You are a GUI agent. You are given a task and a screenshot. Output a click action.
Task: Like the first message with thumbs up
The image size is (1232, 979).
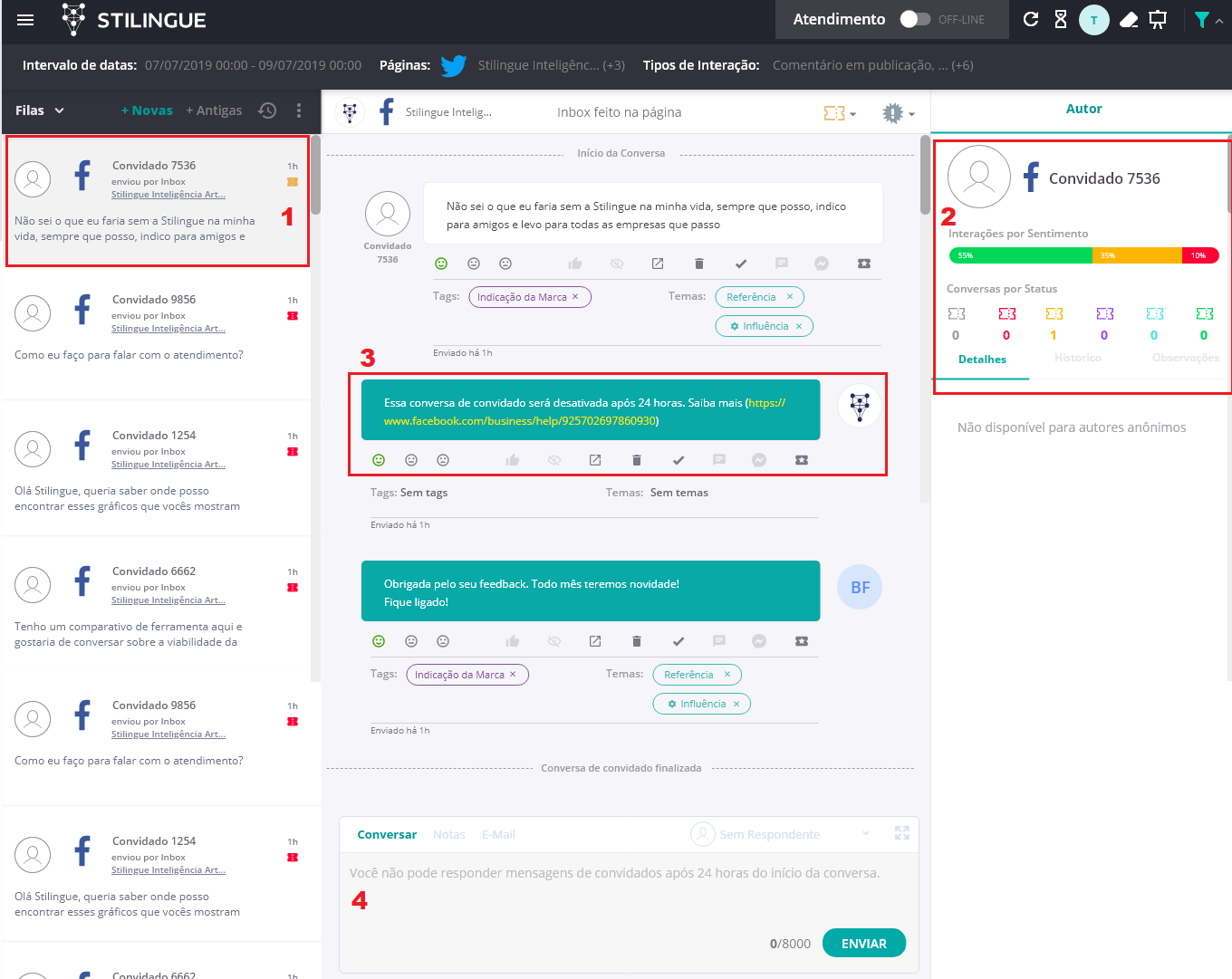[x=574, y=264]
